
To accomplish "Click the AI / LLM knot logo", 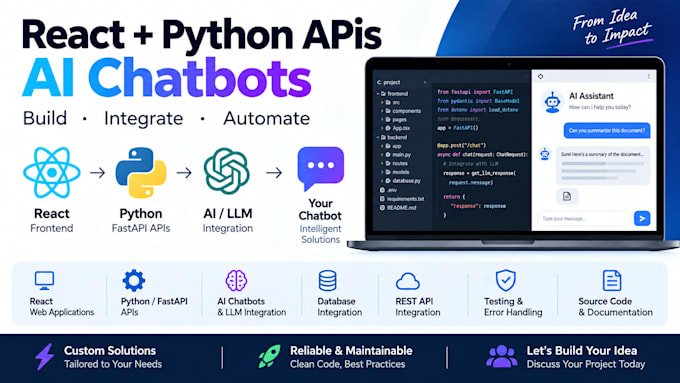I will [226, 171].
